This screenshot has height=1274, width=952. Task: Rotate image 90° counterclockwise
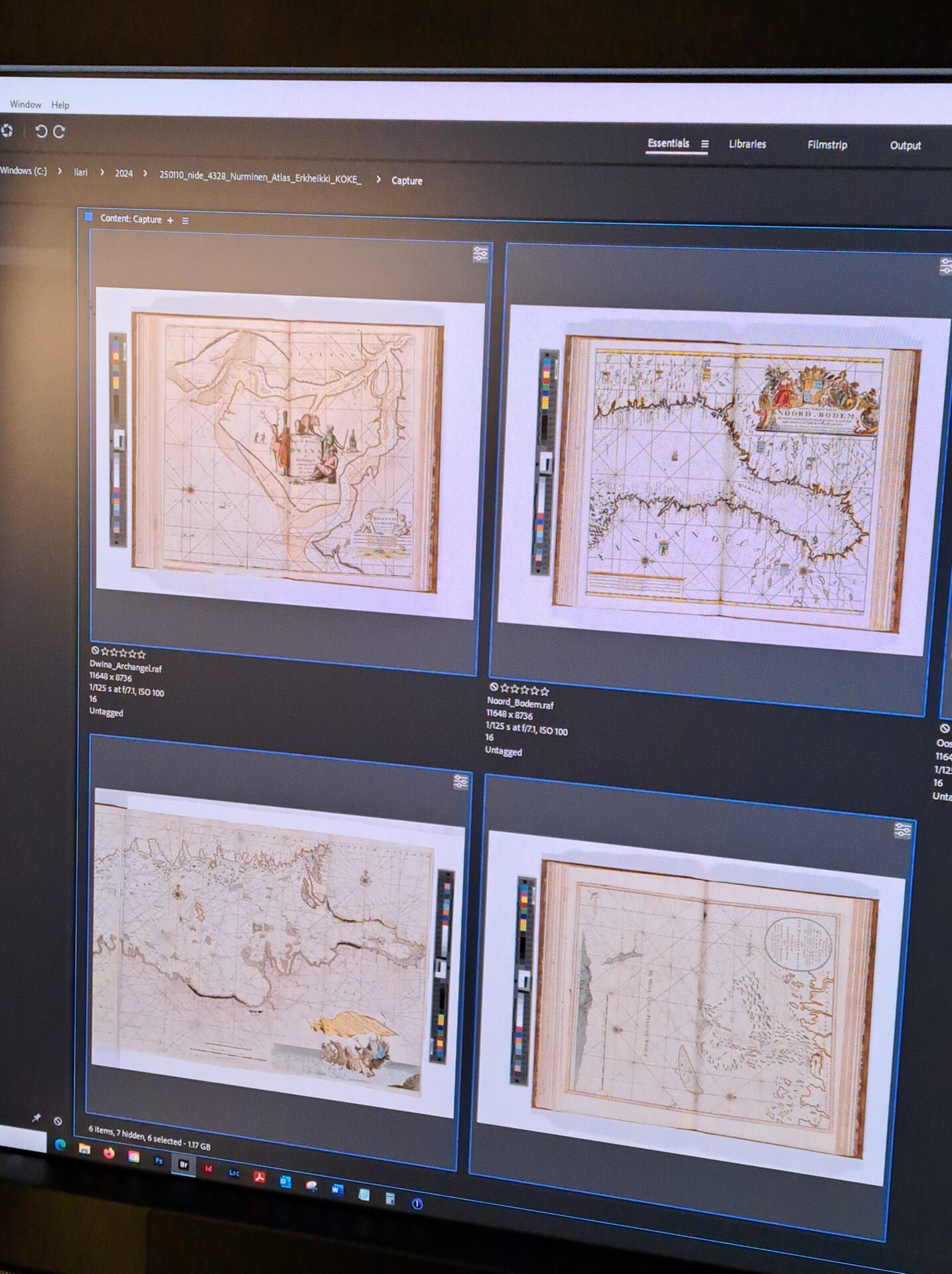(x=41, y=131)
